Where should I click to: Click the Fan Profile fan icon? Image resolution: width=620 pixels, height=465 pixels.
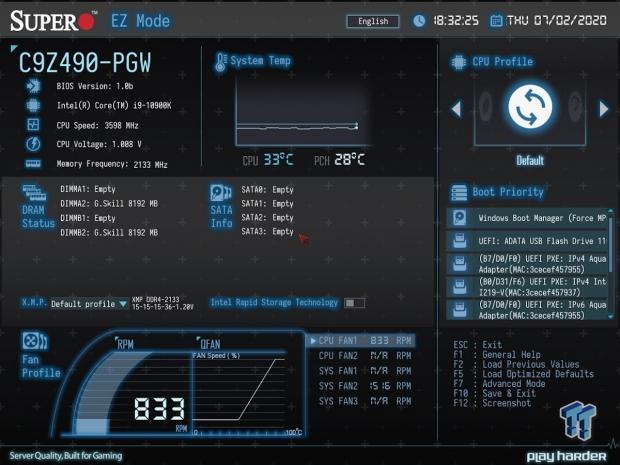[x=35, y=341]
